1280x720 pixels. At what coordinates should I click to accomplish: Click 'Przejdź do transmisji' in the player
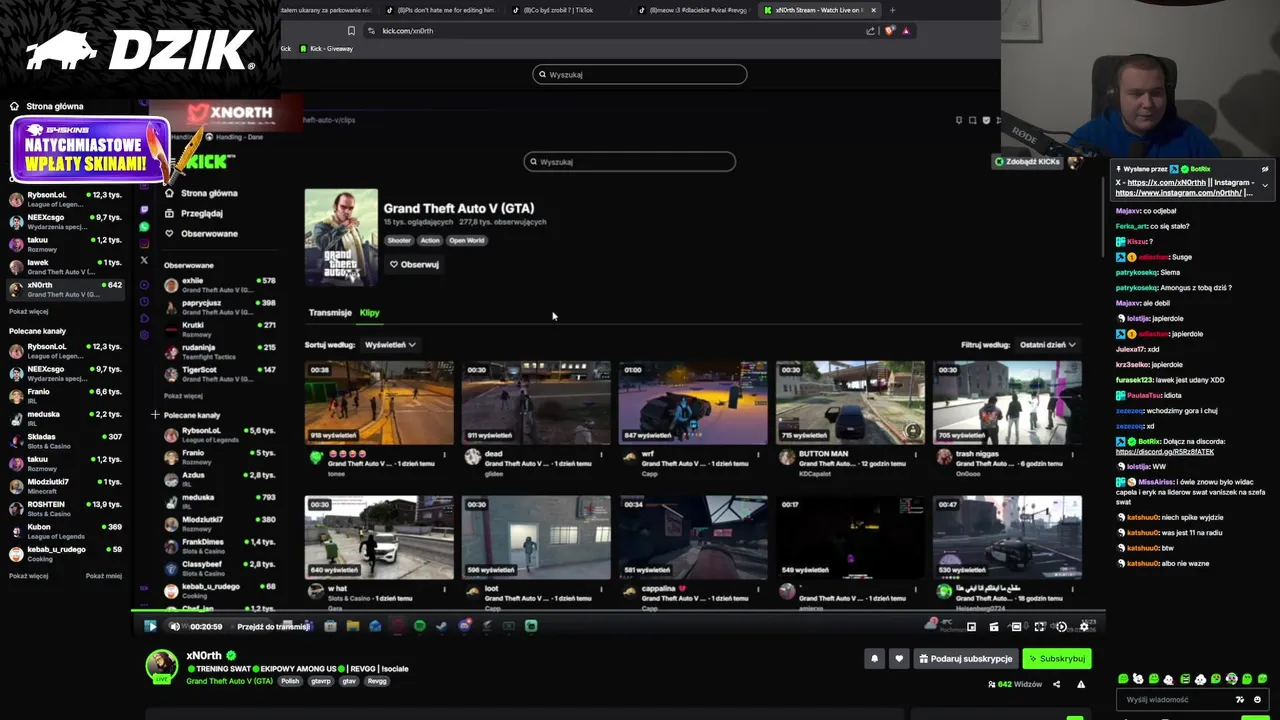273,627
